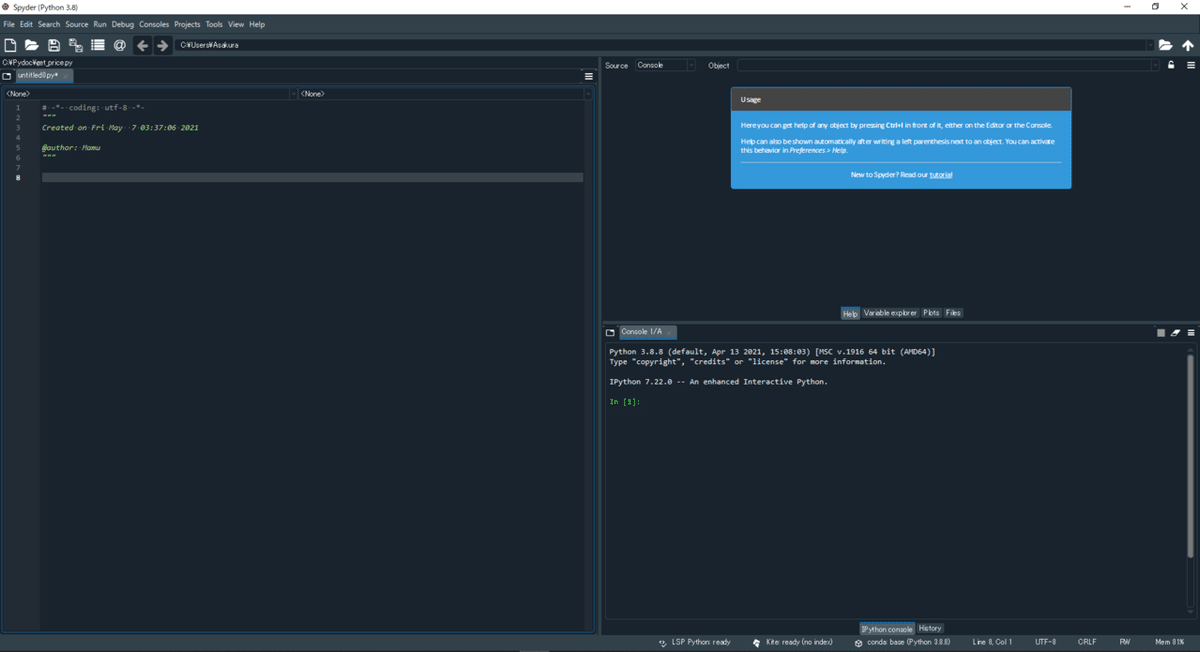The image size is (1200, 652).
Task: Switch to the Files tab
Action: 953,313
